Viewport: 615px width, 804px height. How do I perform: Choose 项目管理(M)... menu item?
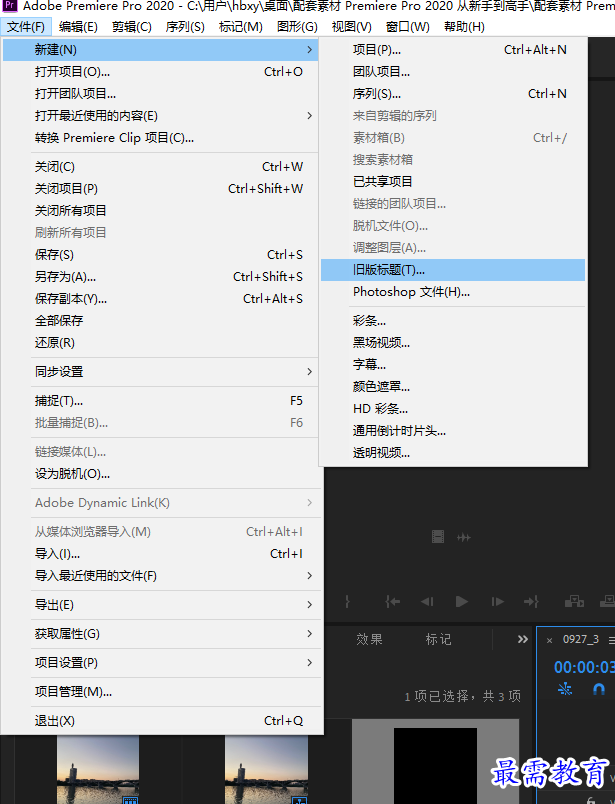click(161, 692)
